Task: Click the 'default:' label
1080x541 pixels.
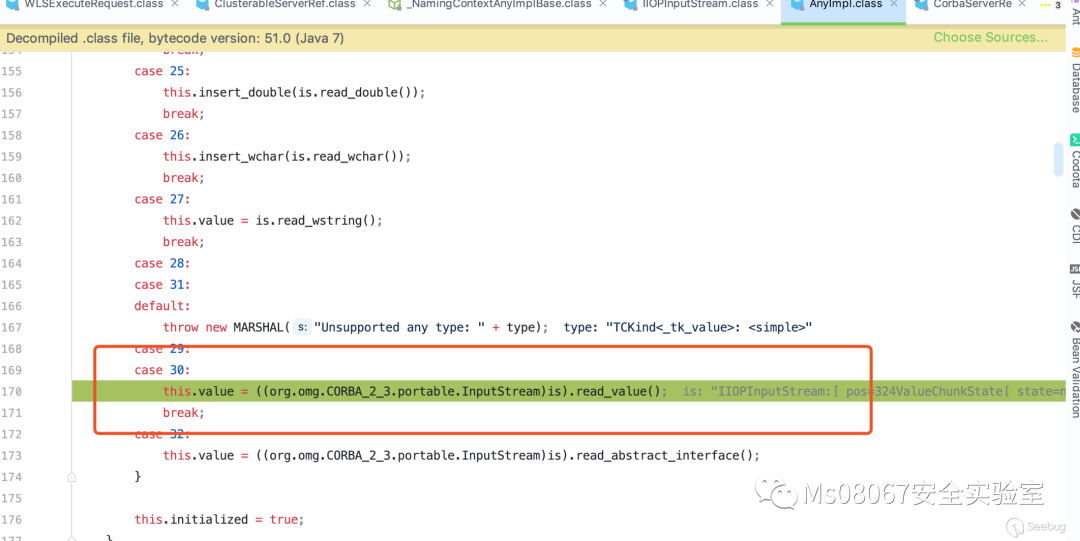Action: (162, 306)
